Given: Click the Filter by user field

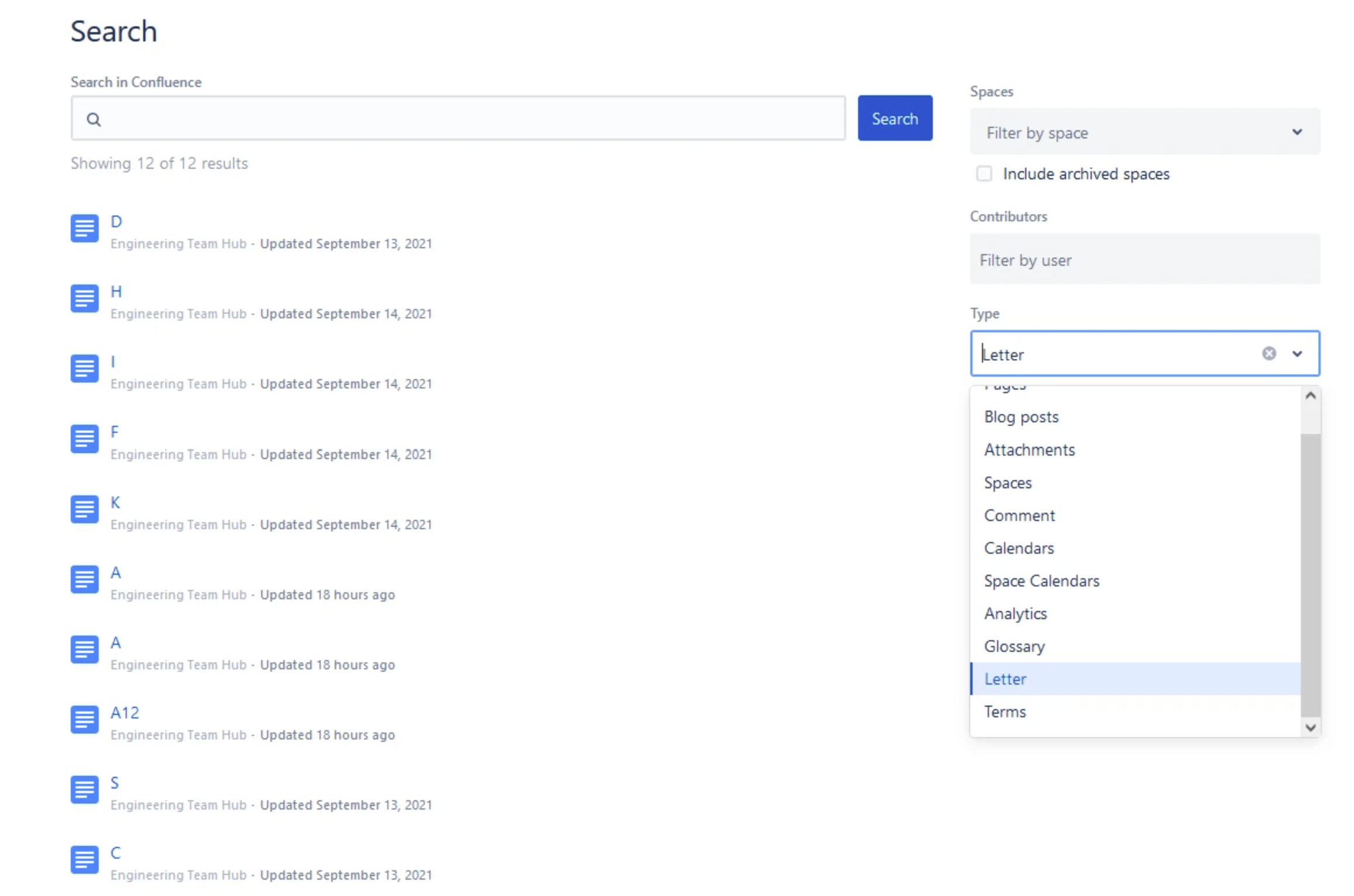Looking at the screenshot, I should (x=1144, y=259).
